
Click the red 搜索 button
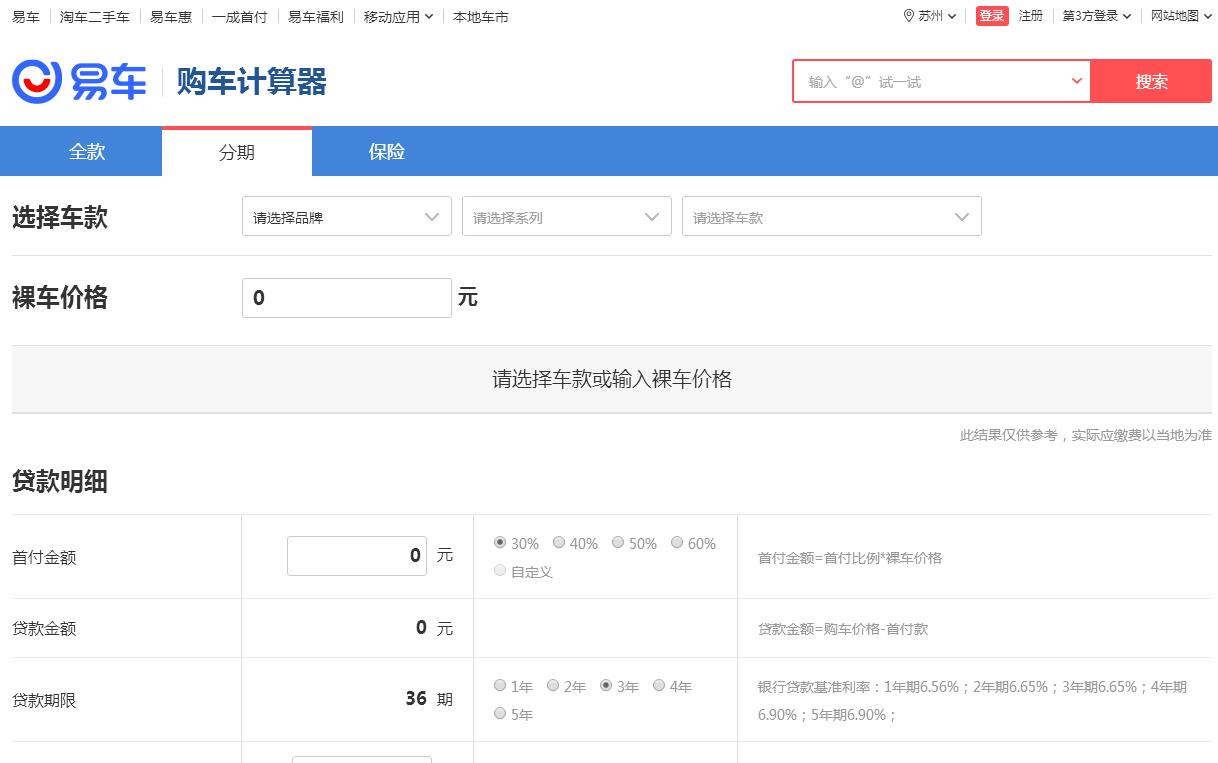pyautogui.click(x=1151, y=82)
